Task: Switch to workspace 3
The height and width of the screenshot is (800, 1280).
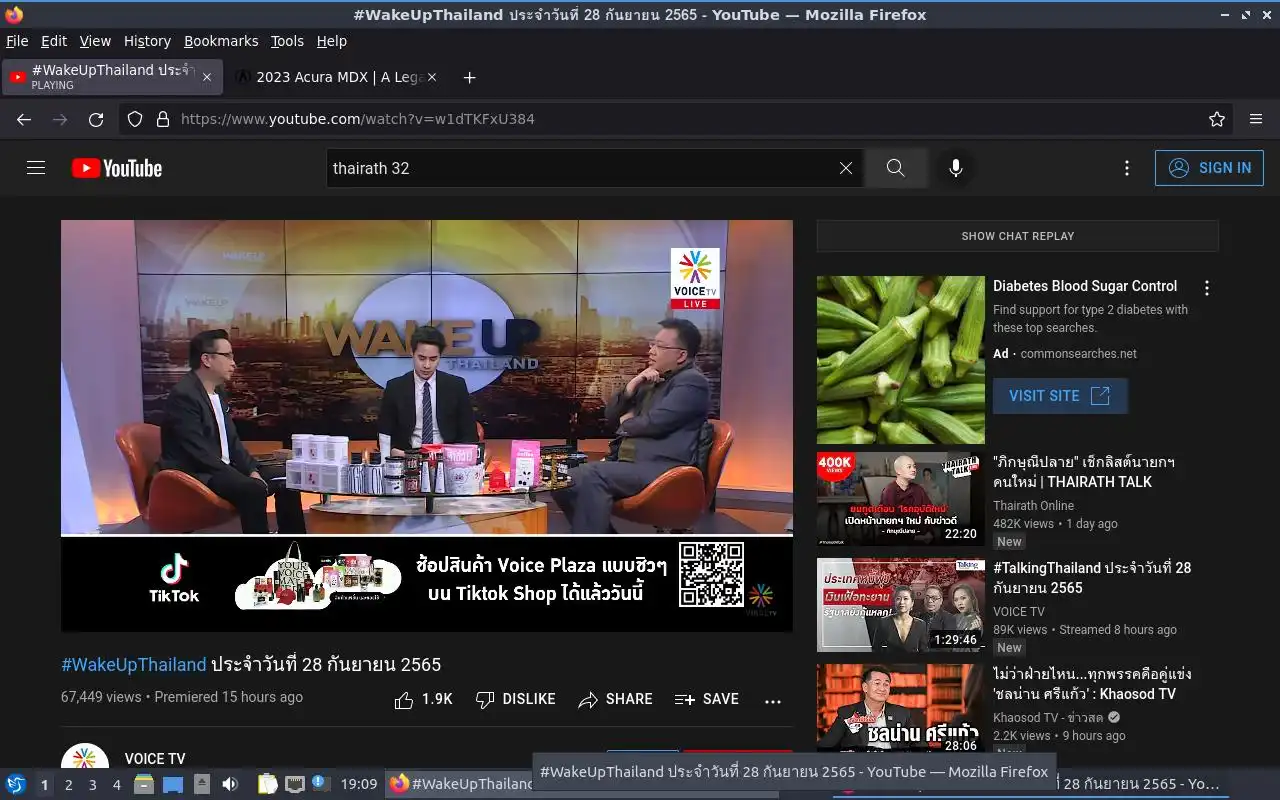Action: (92, 785)
